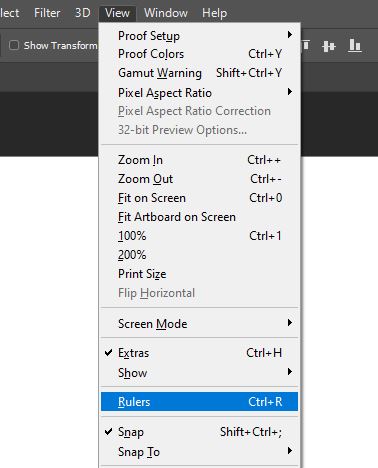
Task: Choose Proof Colors menu item
Action: [199, 54]
